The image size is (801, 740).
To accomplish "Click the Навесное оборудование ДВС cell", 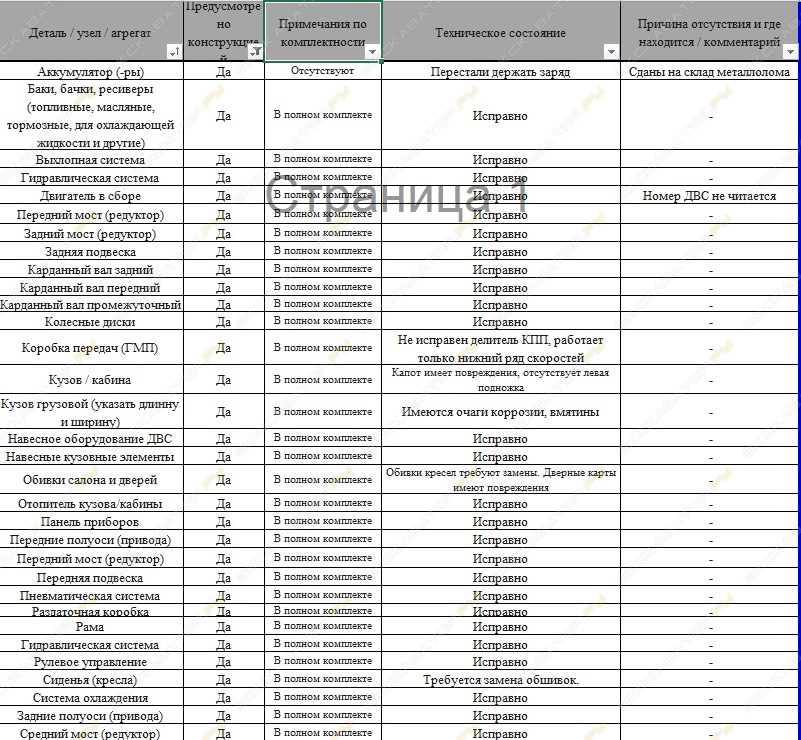I will tap(91, 438).
